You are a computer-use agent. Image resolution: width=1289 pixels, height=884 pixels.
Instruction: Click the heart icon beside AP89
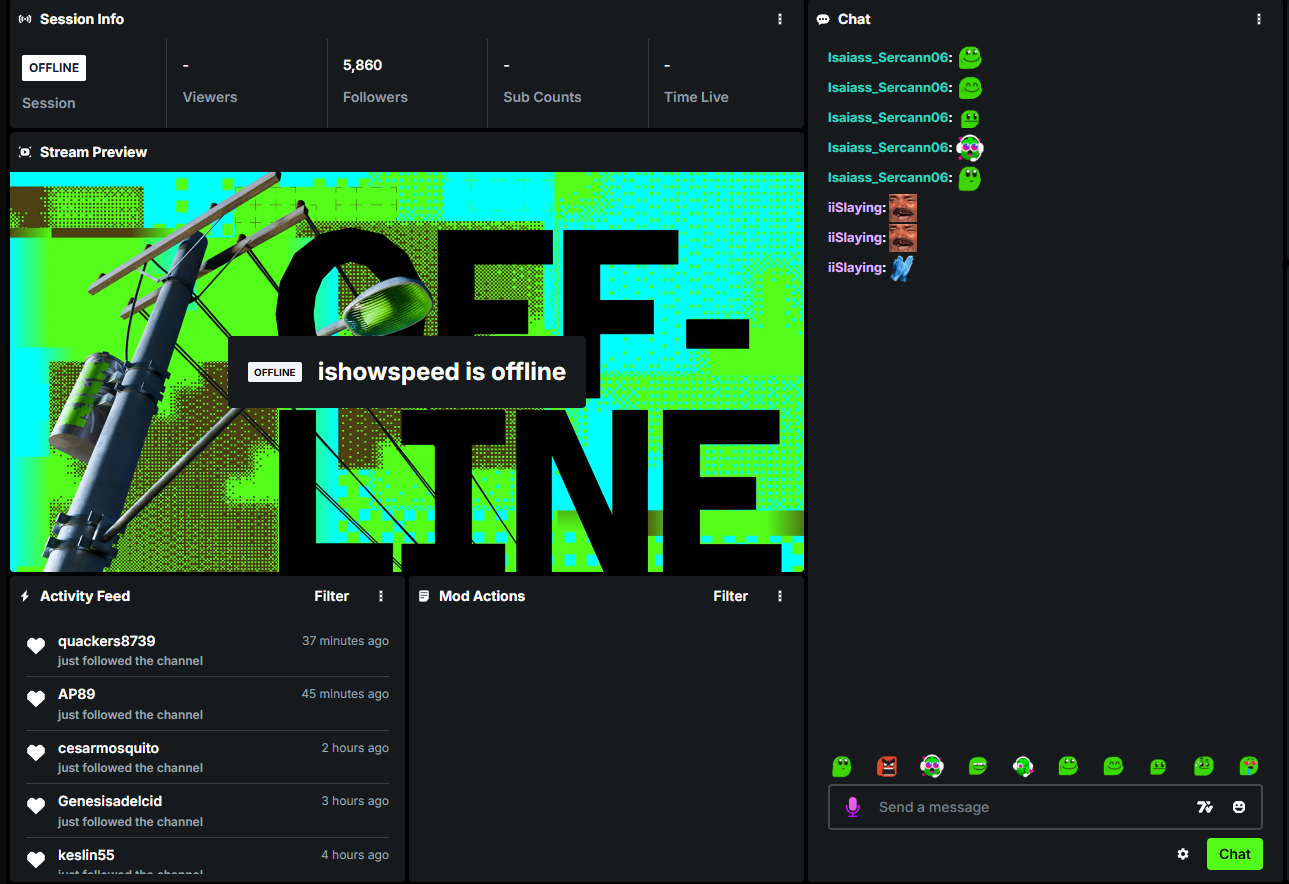click(x=36, y=699)
